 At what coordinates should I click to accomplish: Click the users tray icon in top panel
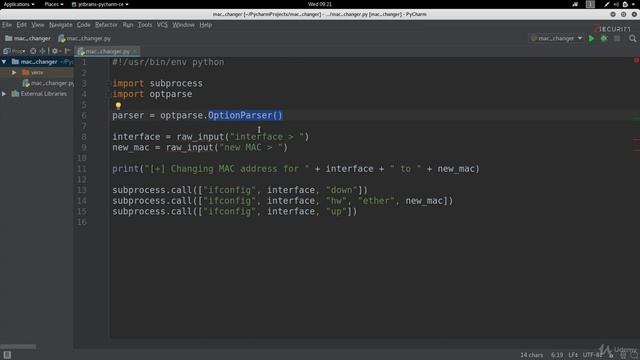[x=575, y=4]
